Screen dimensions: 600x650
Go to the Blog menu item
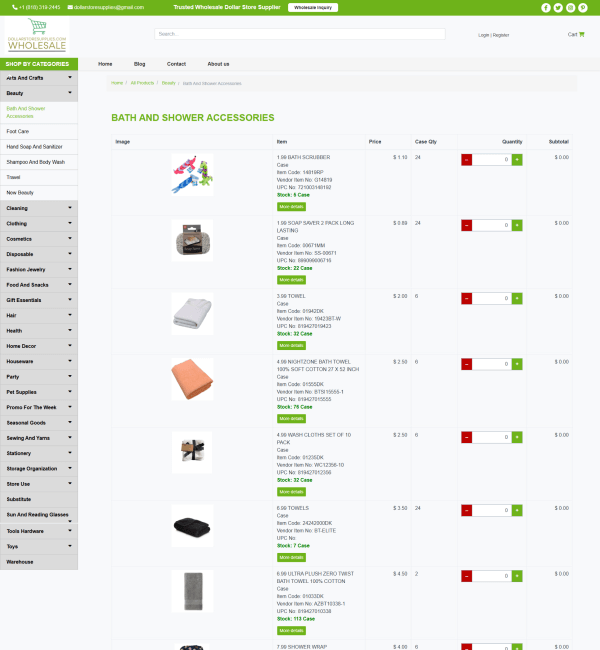pyautogui.click(x=139, y=64)
